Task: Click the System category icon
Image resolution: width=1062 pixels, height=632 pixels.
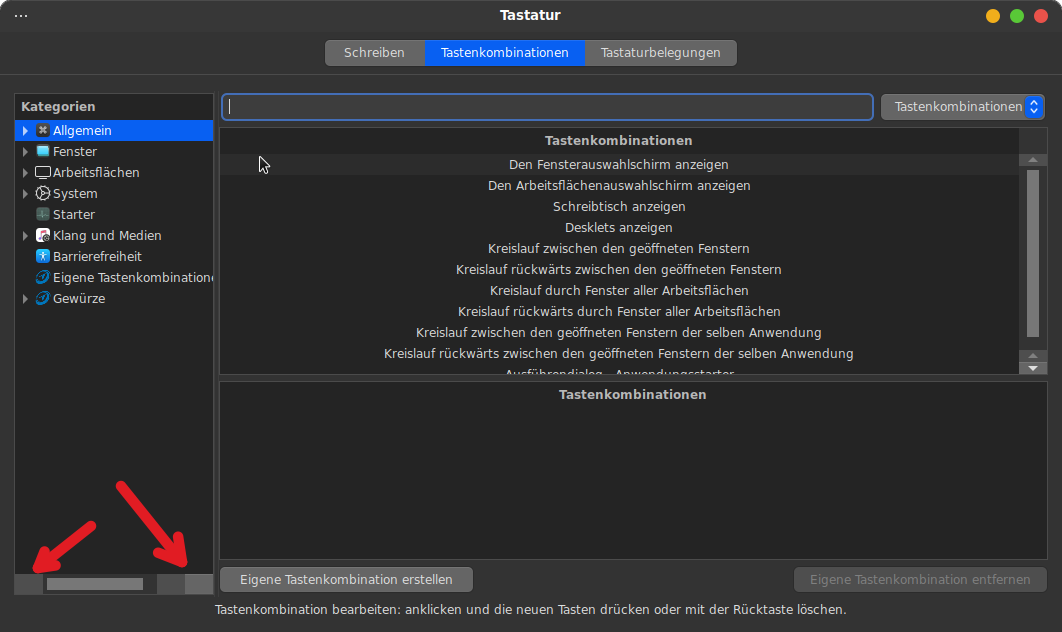Action: point(43,194)
